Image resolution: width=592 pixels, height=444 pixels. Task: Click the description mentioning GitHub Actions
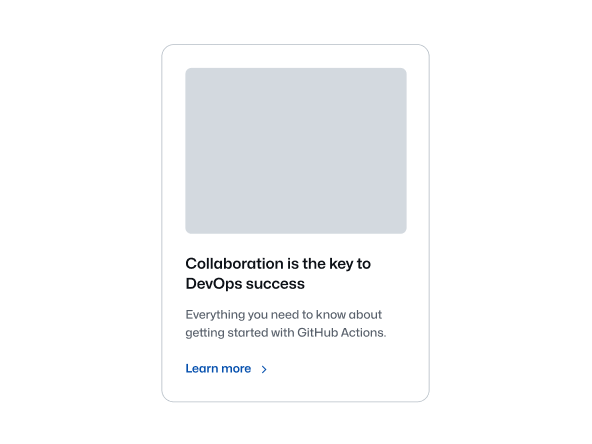(x=286, y=324)
